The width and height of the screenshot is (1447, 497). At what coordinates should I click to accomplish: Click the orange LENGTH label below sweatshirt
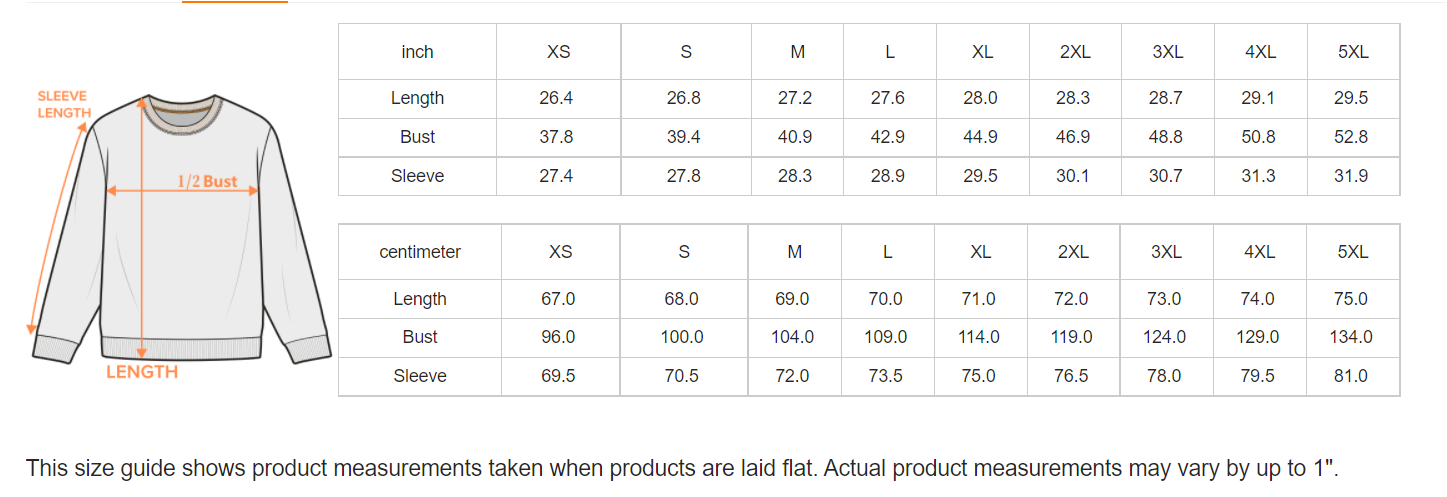point(142,373)
